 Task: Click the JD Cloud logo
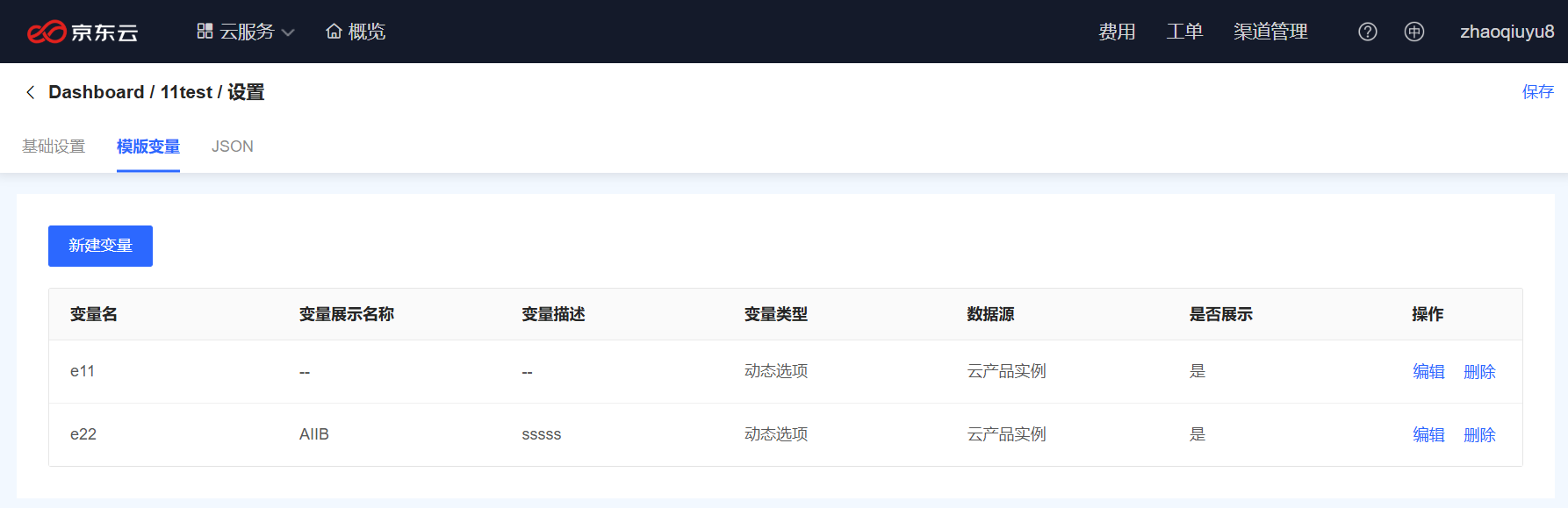83,32
